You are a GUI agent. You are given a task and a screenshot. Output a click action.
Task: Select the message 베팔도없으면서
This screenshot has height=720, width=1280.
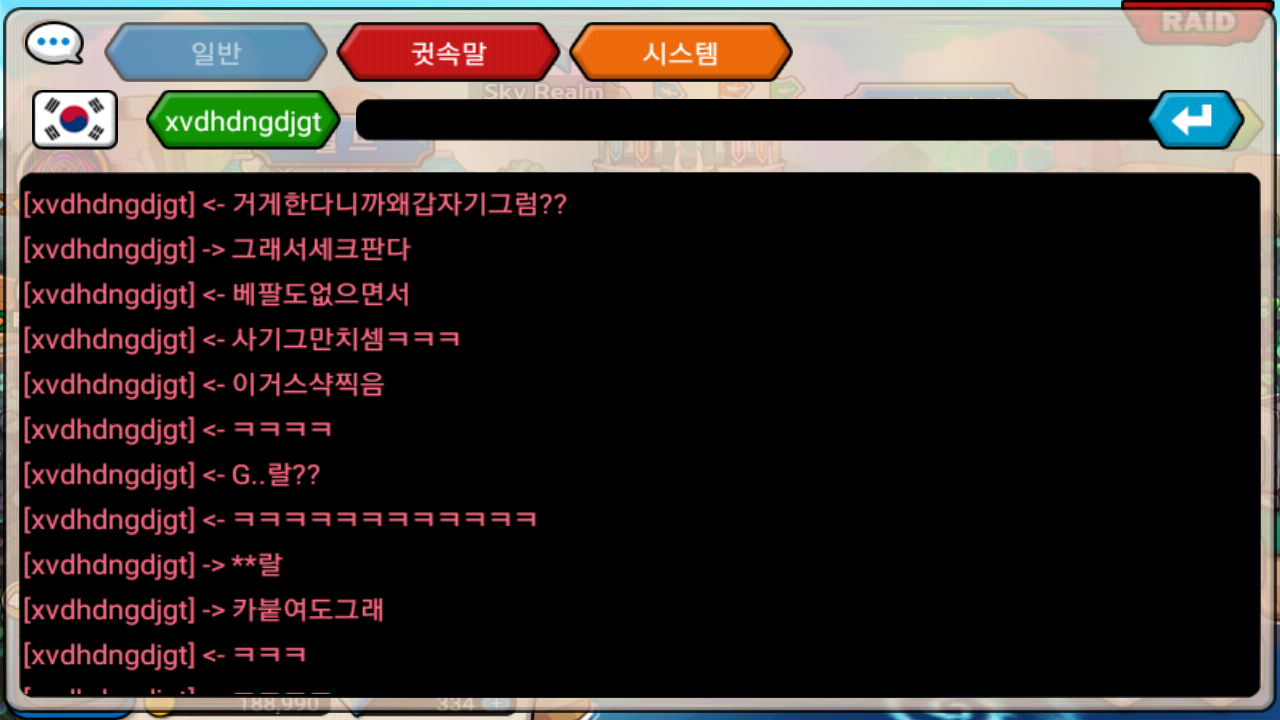321,294
